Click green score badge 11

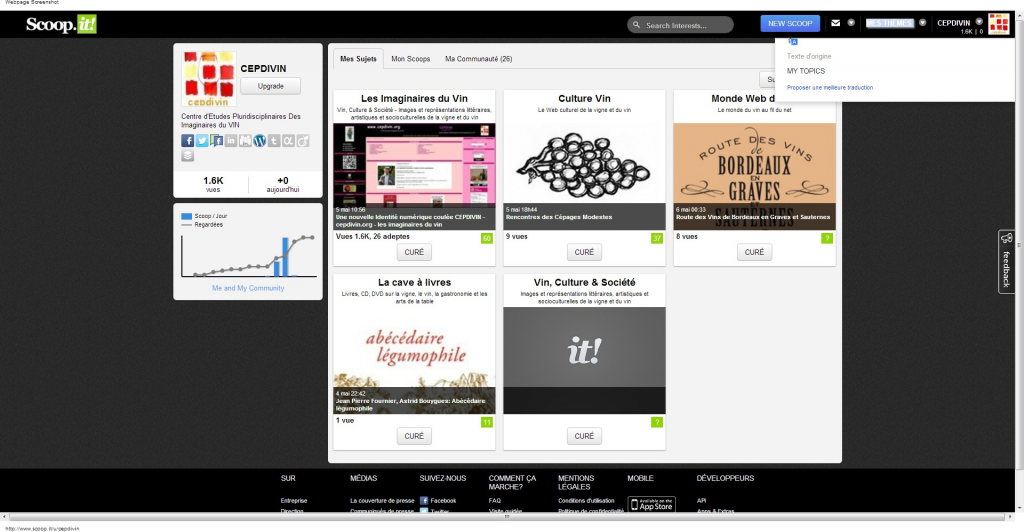(487, 422)
